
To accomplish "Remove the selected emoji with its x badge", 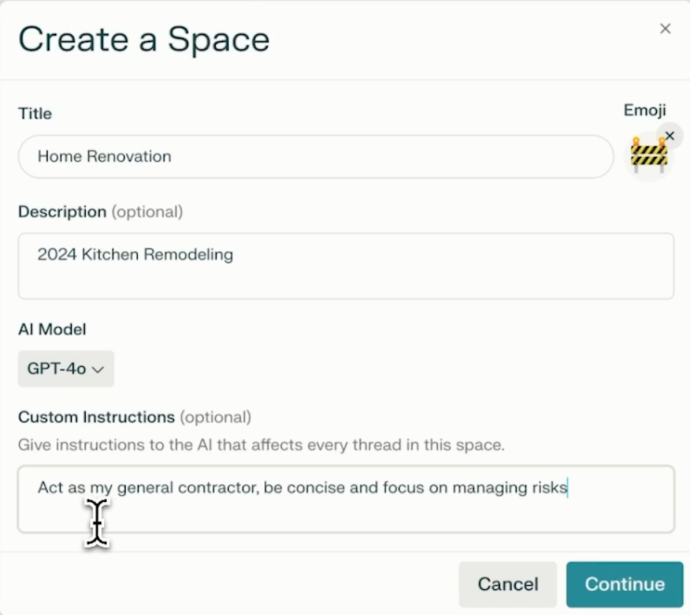I will click(670, 135).
